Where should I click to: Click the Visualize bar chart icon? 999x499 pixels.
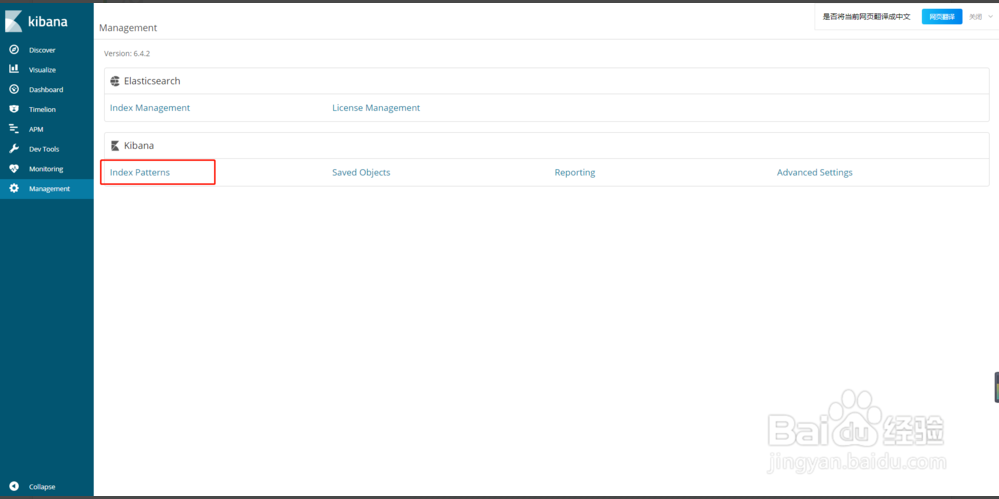(14, 69)
